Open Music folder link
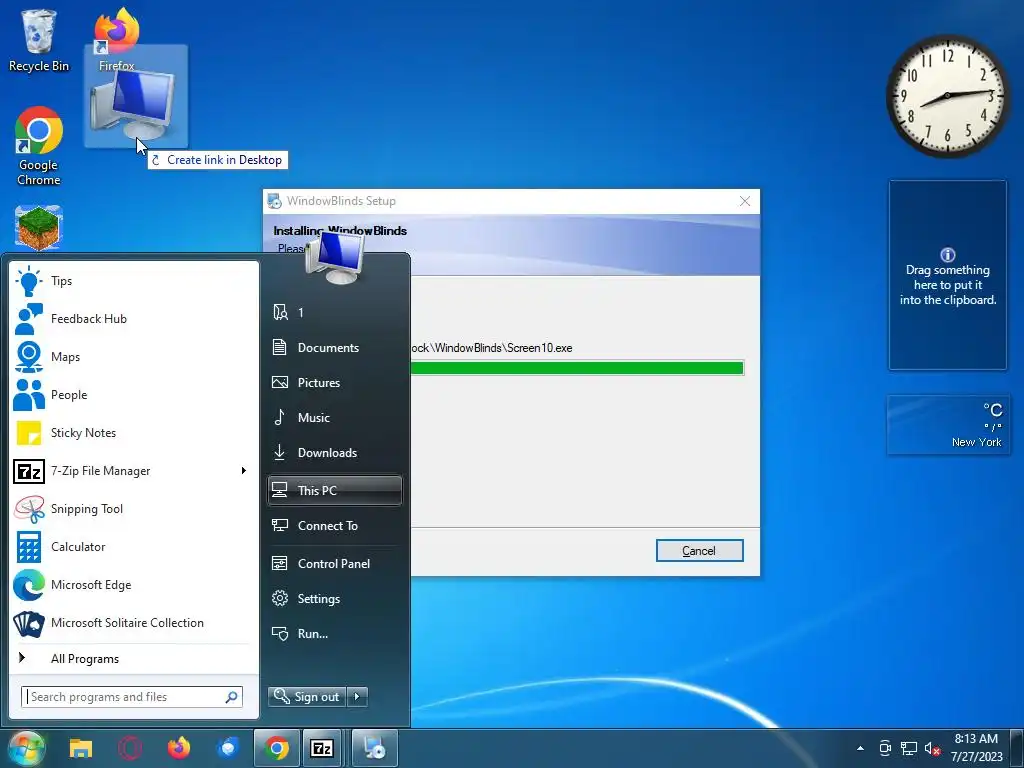1024x768 pixels. pyautogui.click(x=334, y=417)
